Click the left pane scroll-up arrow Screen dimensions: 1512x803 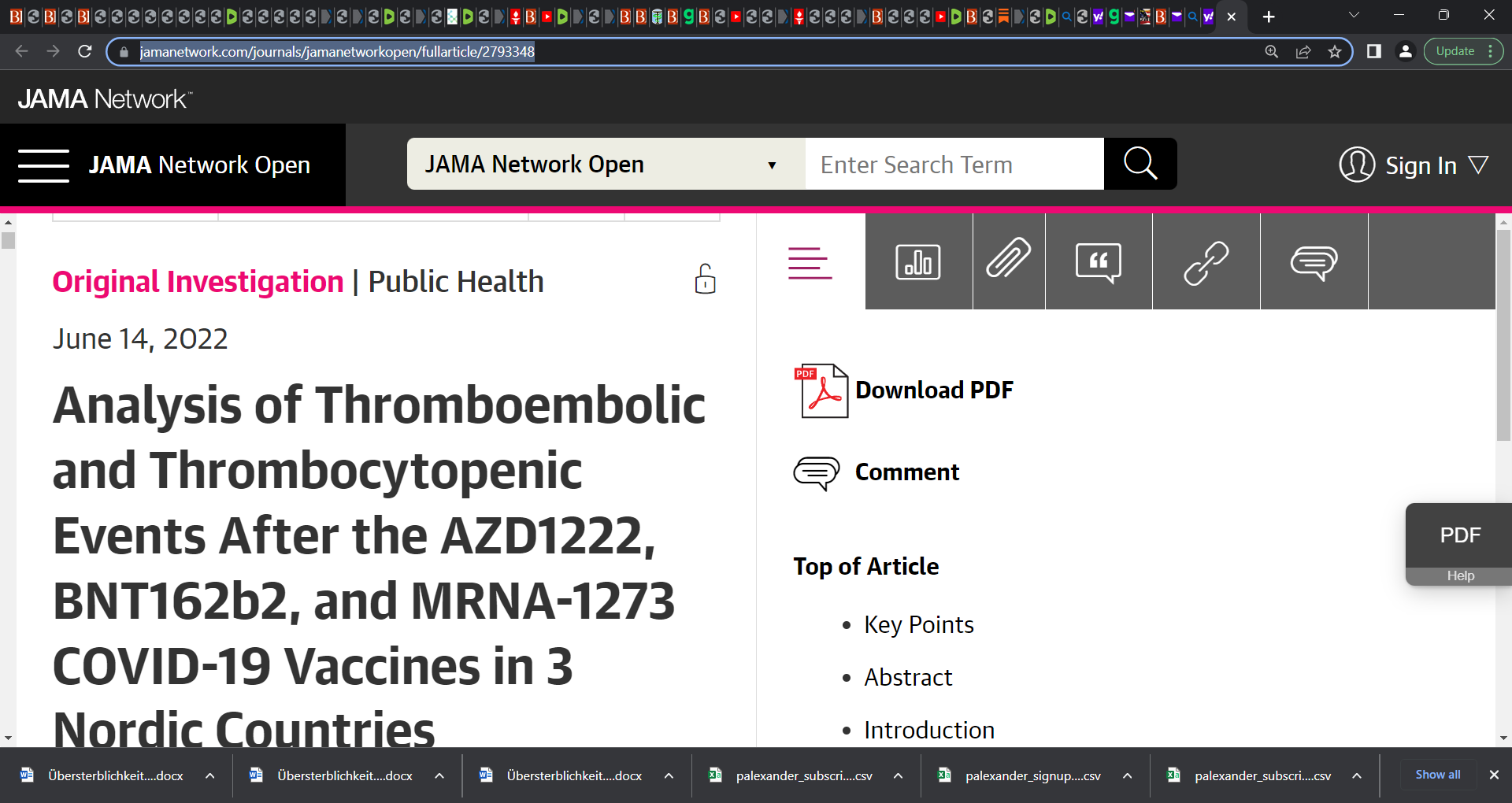tap(8, 222)
